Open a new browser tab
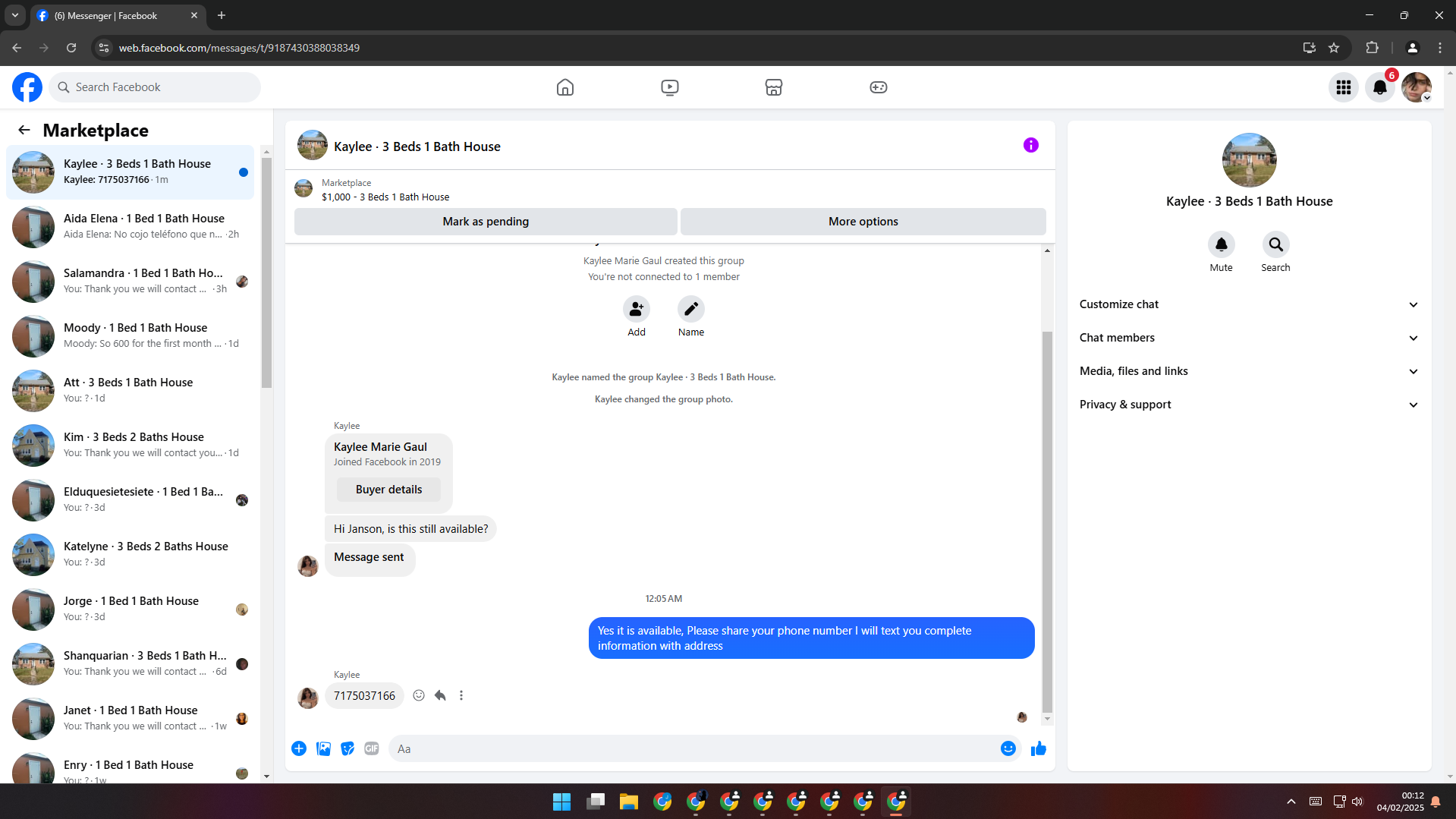 click(x=222, y=15)
